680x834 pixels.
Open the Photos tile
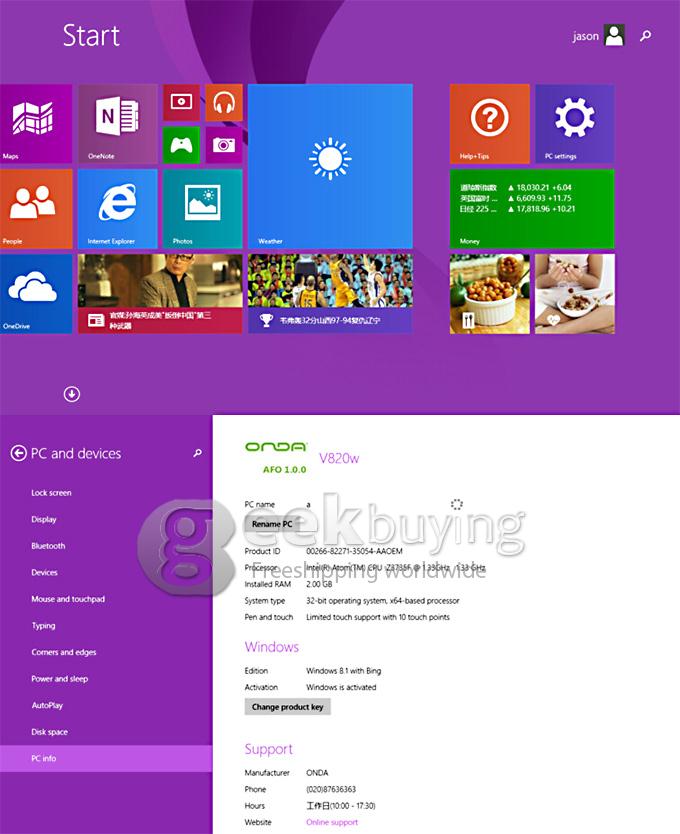[203, 208]
